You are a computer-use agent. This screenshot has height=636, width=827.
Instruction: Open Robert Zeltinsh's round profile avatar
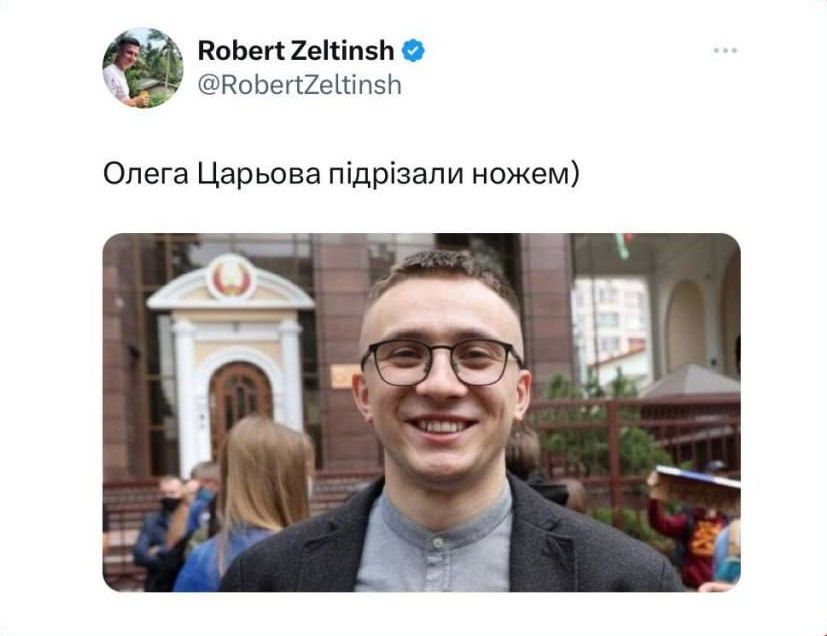(142, 68)
